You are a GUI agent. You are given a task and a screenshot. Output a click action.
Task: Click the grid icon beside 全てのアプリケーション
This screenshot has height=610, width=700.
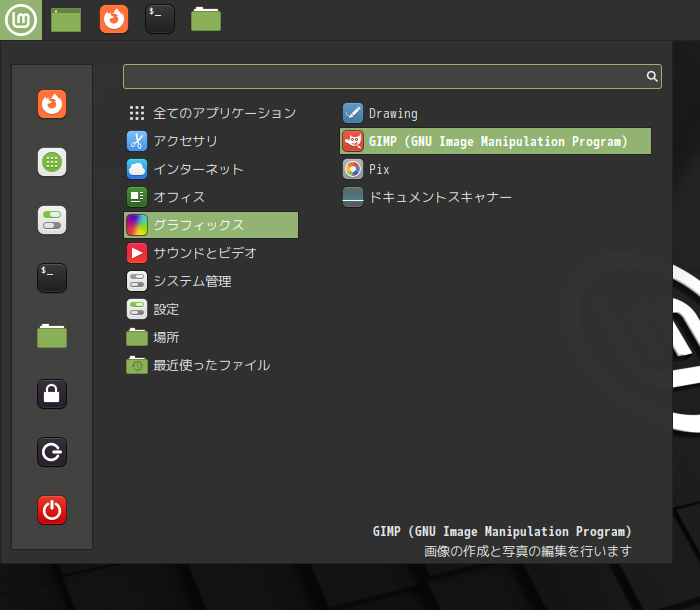click(137, 113)
